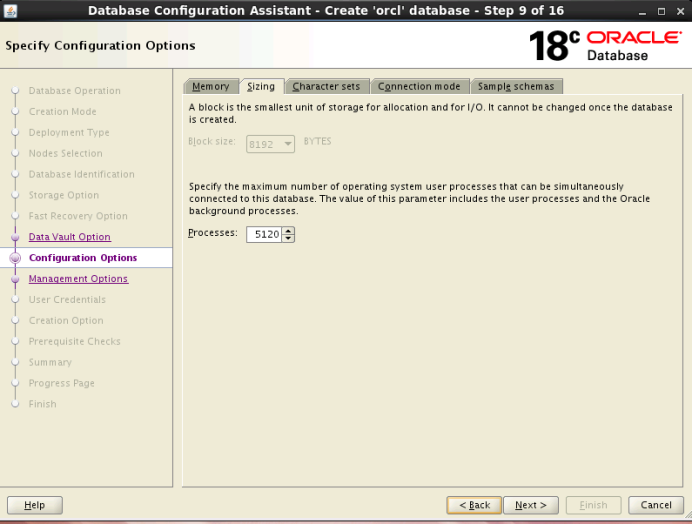Screen dimensions: 692x524
Task: Click the 'Progress Page' step text
Action: [62, 383]
